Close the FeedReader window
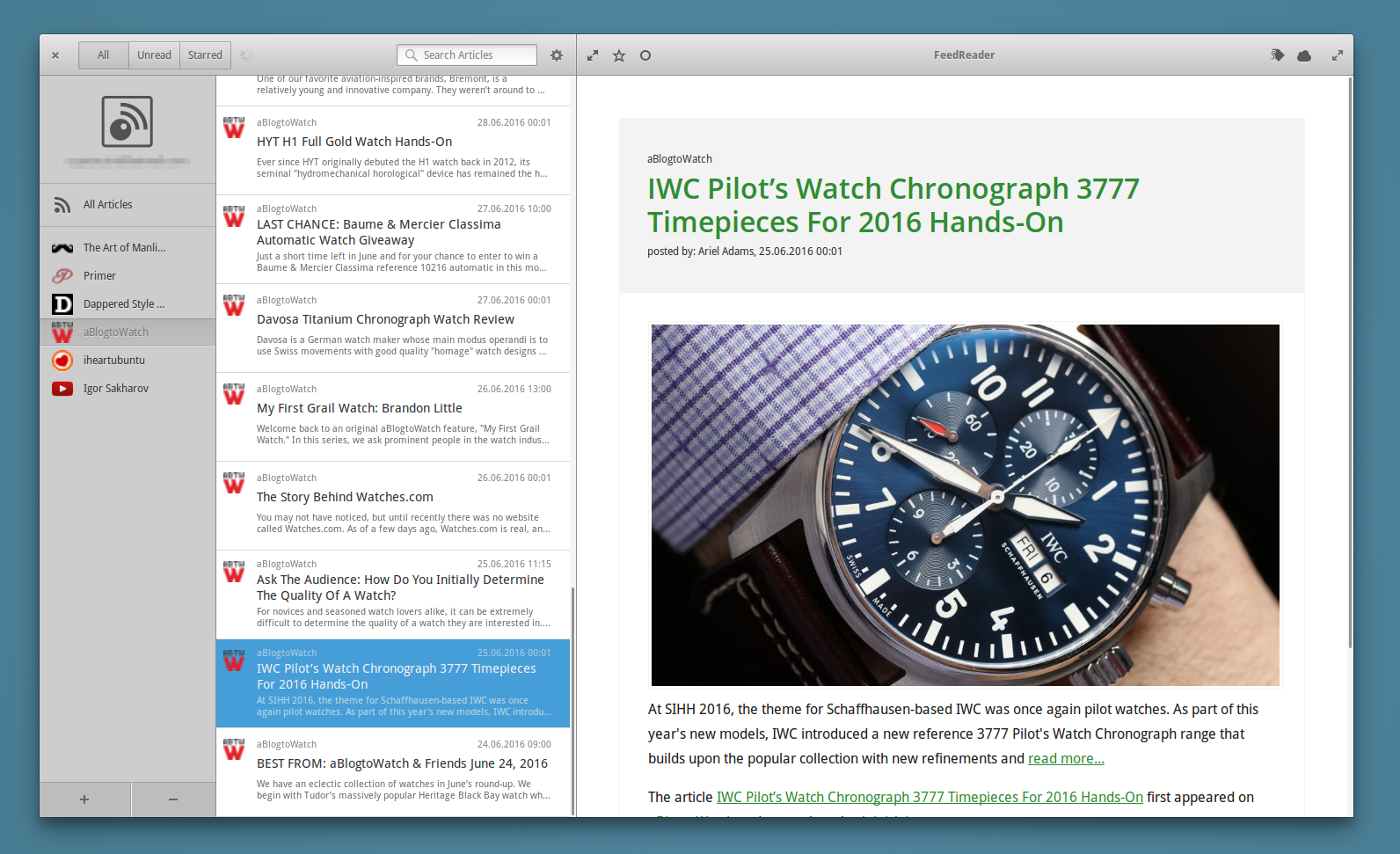1400x854 pixels. pyautogui.click(x=55, y=55)
